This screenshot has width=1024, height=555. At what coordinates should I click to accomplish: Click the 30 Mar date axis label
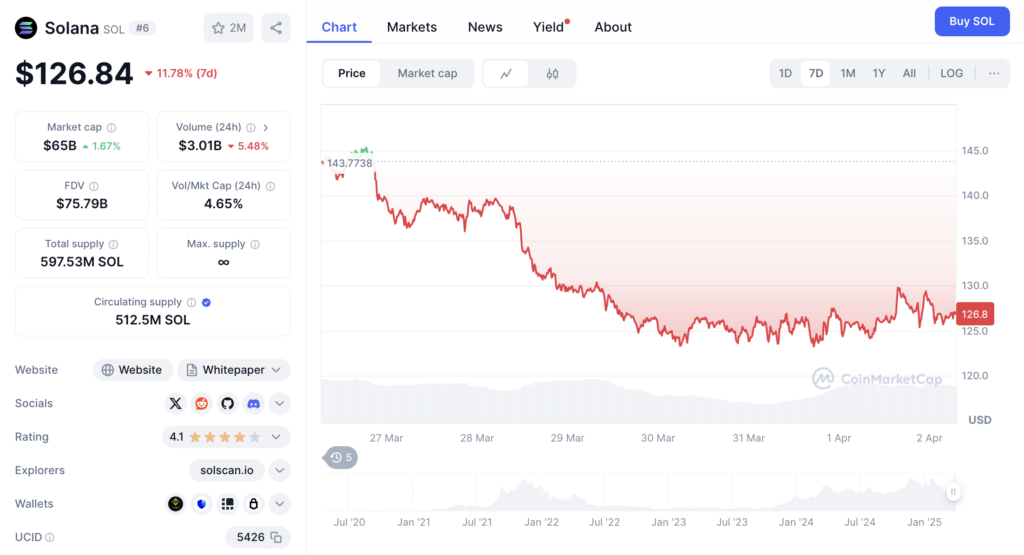[x=658, y=438]
